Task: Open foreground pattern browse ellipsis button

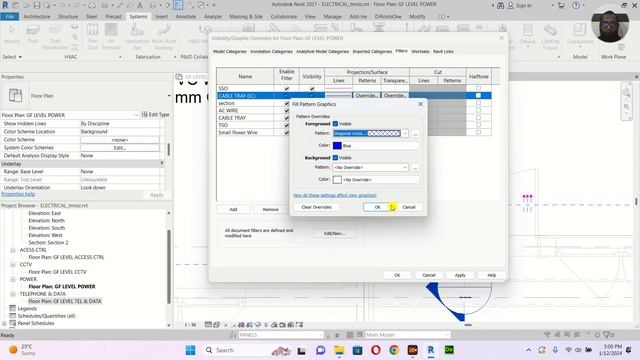Action: (415, 133)
